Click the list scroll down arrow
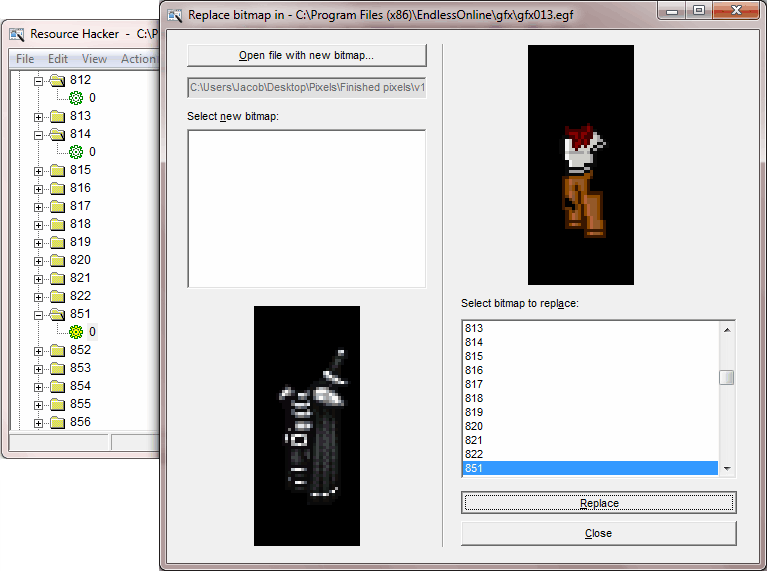 (727, 468)
